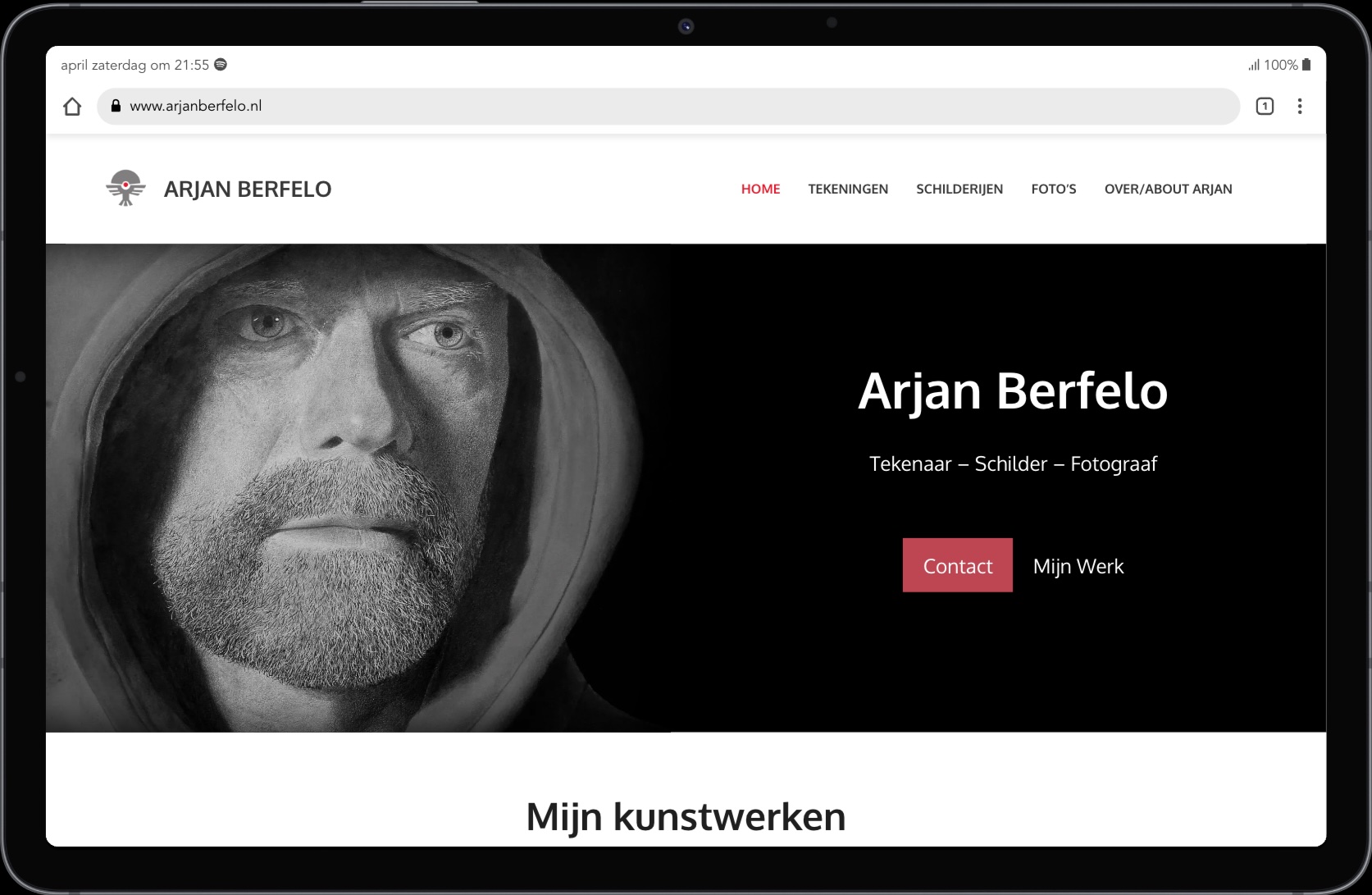Viewport: 1372px width, 895px height.
Task: Go to the HOME menu item
Action: (x=760, y=189)
